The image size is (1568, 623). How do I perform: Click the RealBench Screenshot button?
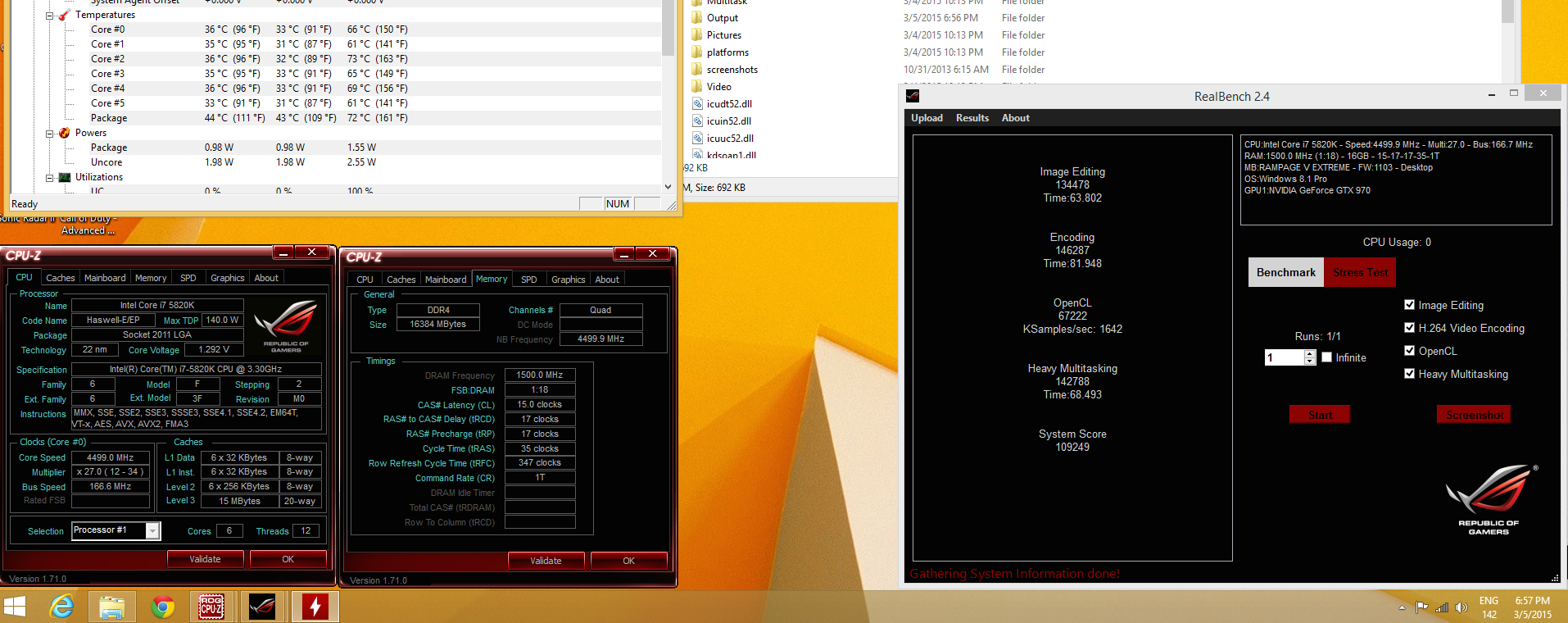click(1474, 415)
